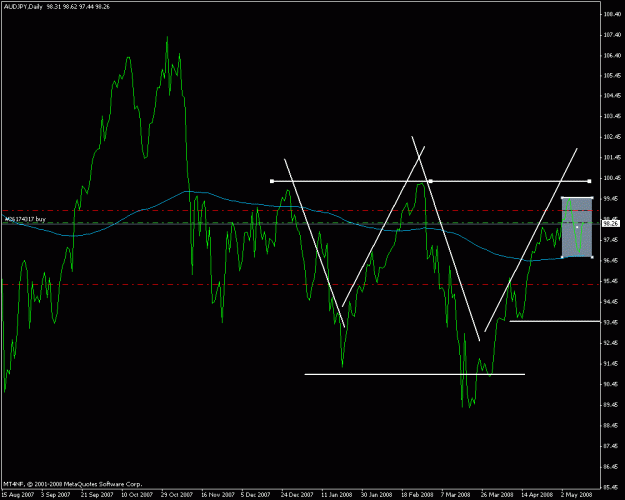Click the 26 Mar 2008 date label
Viewport: 625px width, 500px height.
[x=497, y=495]
